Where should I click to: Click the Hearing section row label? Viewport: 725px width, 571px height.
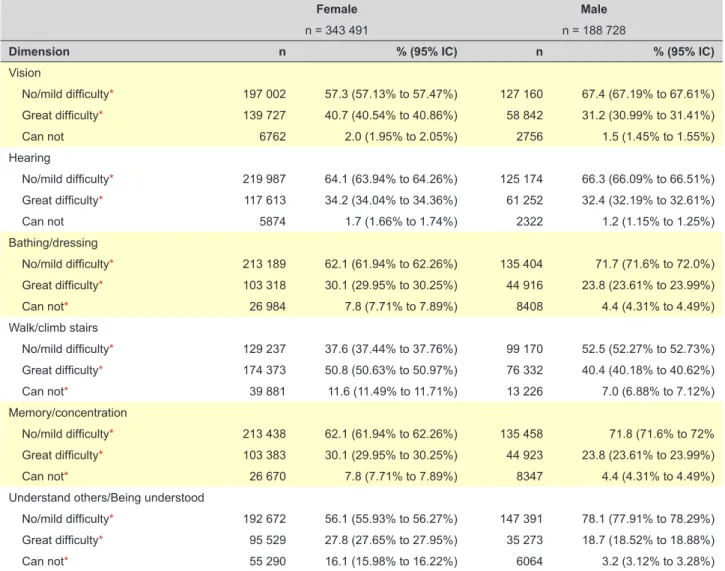click(30, 158)
